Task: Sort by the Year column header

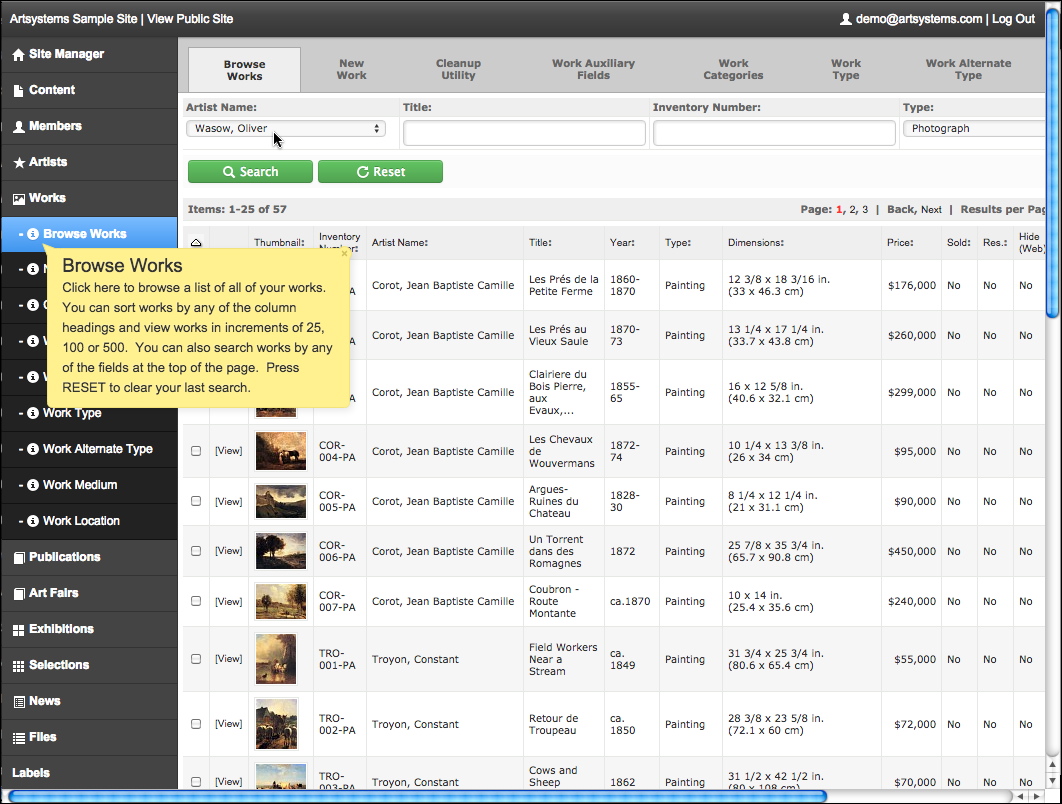Action: coord(622,242)
